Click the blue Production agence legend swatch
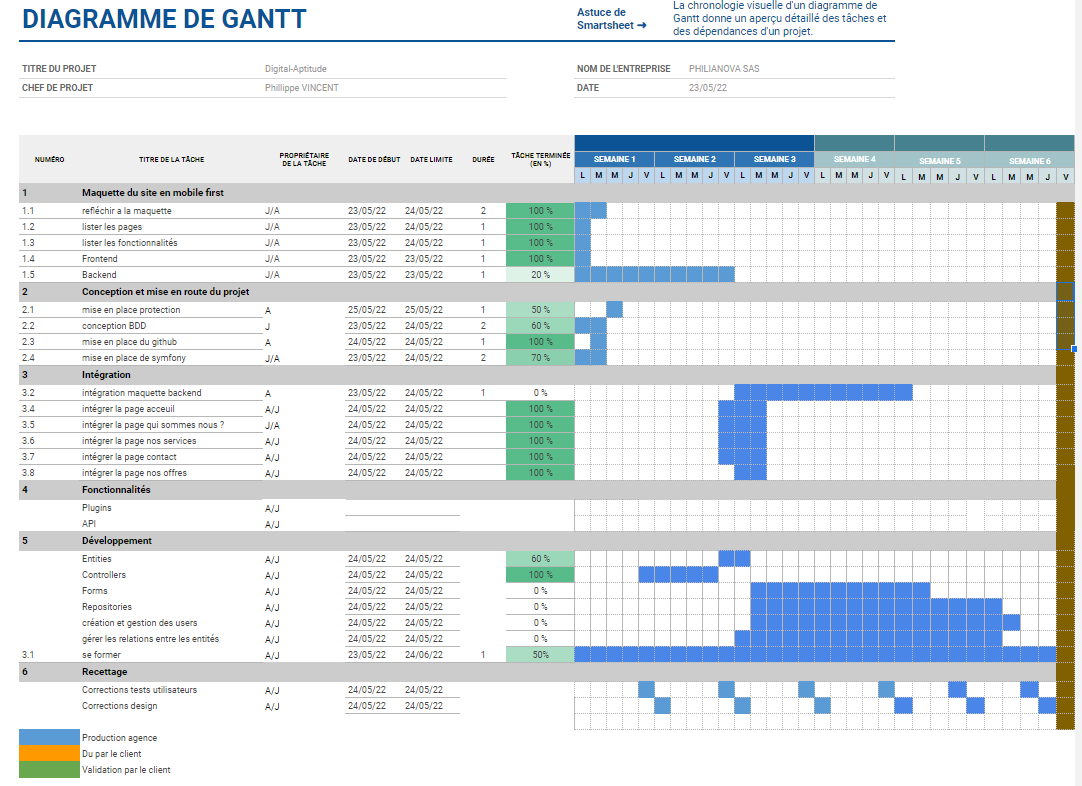Screen dimensions: 1082x786 [x=49, y=738]
